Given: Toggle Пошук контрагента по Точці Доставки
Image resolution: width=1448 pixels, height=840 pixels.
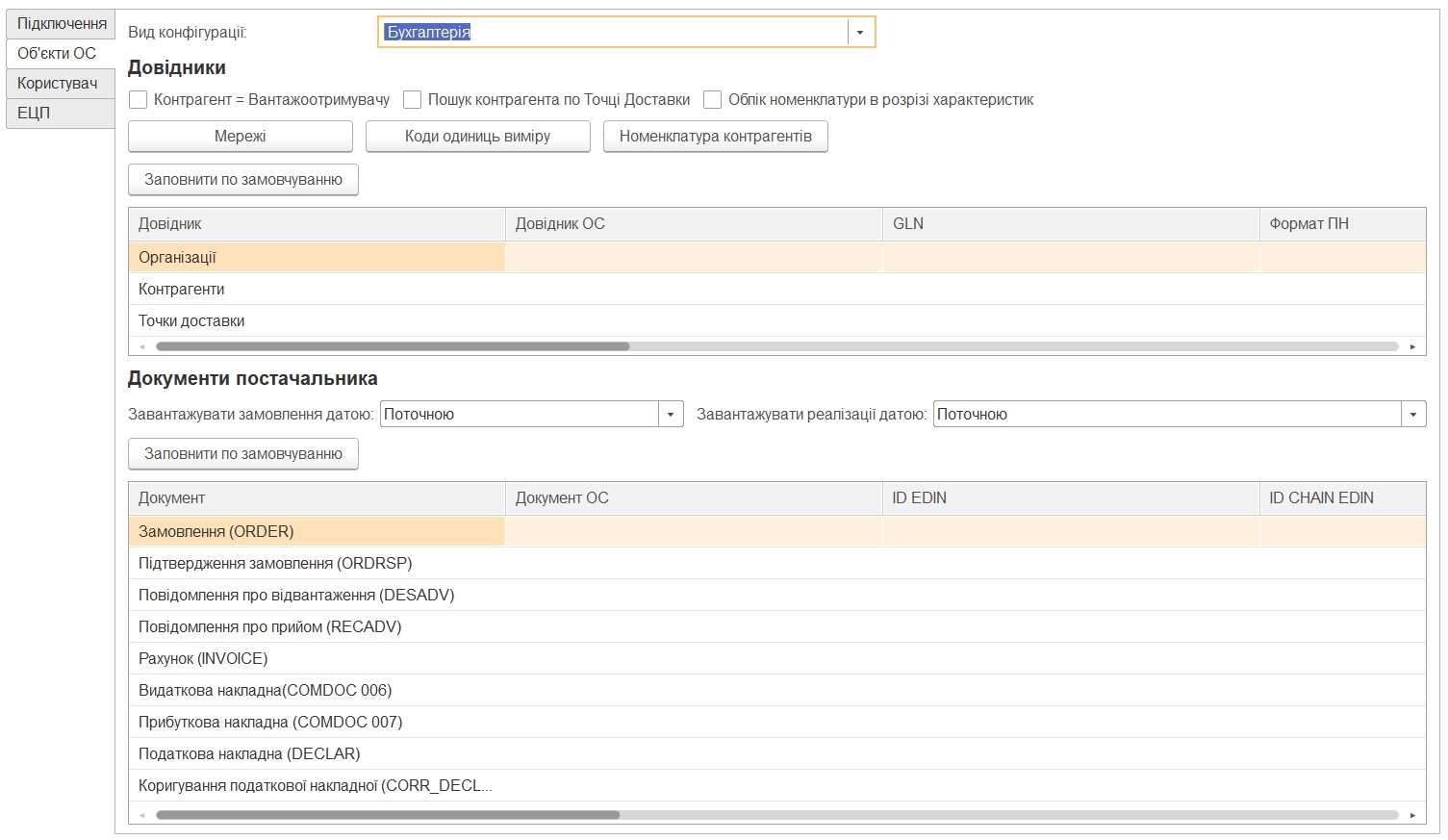Looking at the screenshot, I should pos(413,99).
